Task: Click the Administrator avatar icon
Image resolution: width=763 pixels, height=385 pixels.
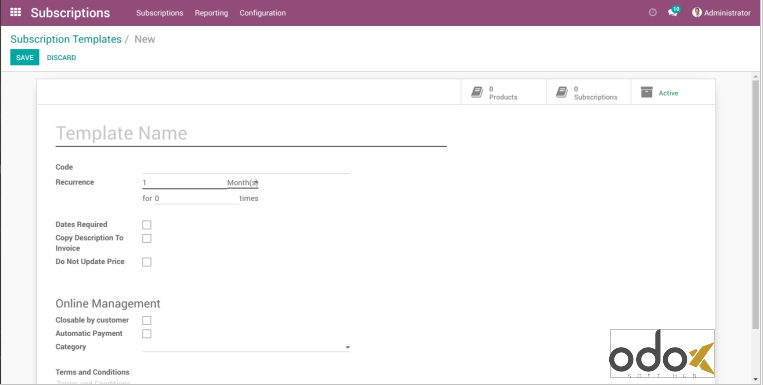Action: point(697,13)
